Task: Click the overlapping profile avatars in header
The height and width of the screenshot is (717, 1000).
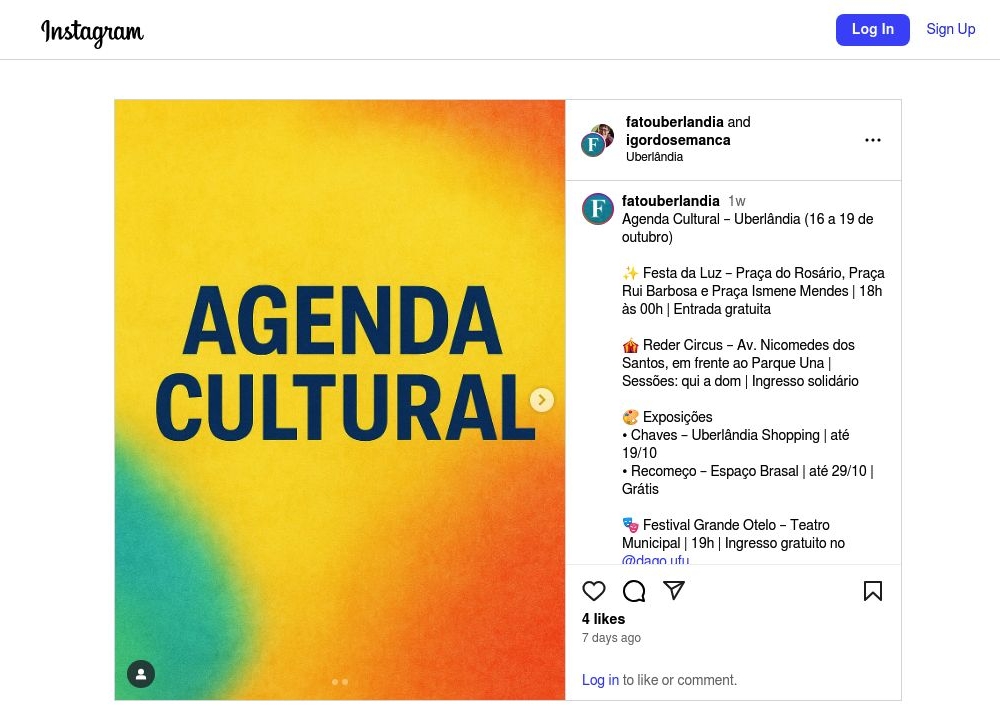Action: [598, 140]
